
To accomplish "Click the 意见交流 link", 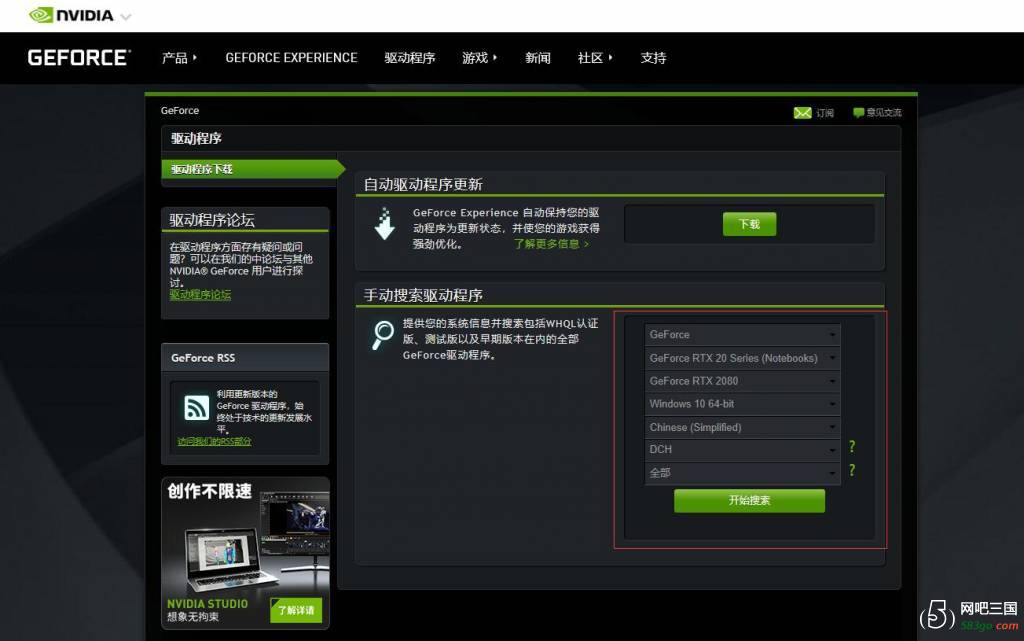I will [884, 113].
